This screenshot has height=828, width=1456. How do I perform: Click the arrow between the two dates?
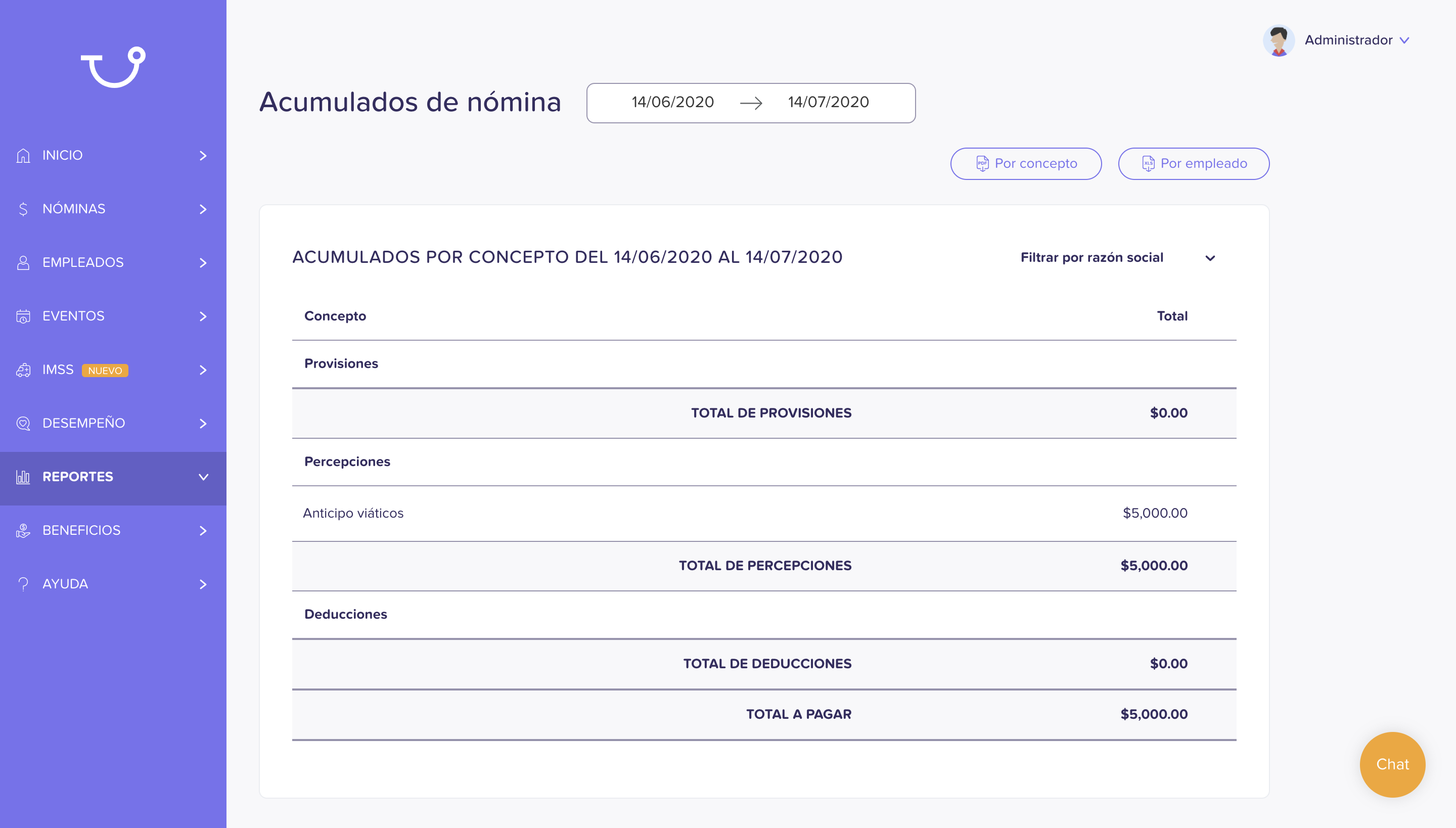[751, 103]
